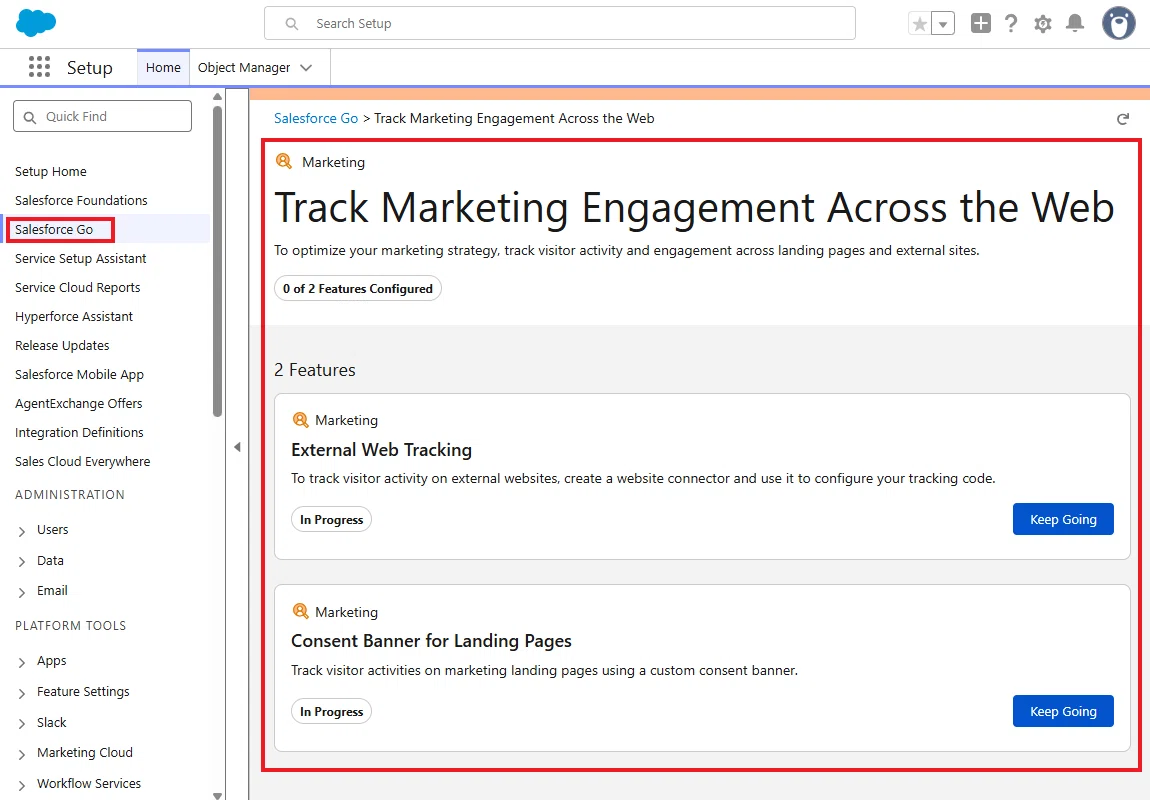Image resolution: width=1150 pixels, height=800 pixels.
Task: Click the Marketing icon on Consent Banner card
Action: click(300, 611)
